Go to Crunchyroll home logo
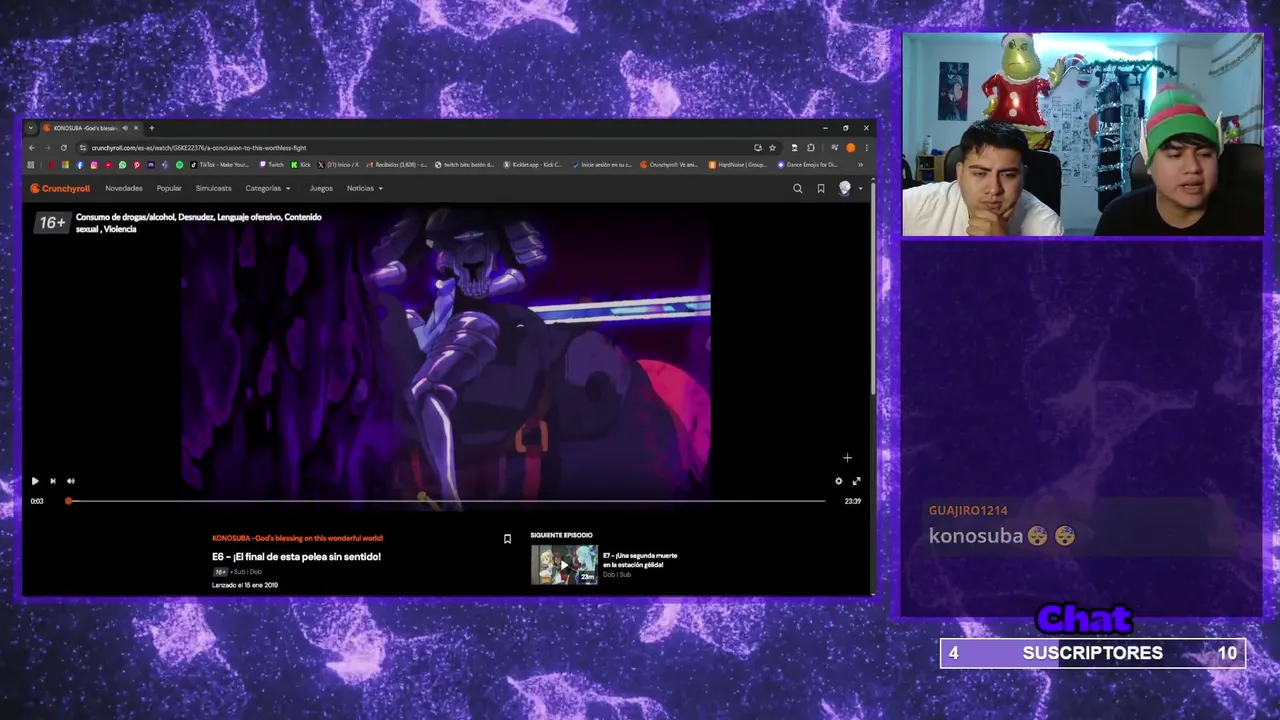This screenshot has width=1280, height=720. coord(60,188)
